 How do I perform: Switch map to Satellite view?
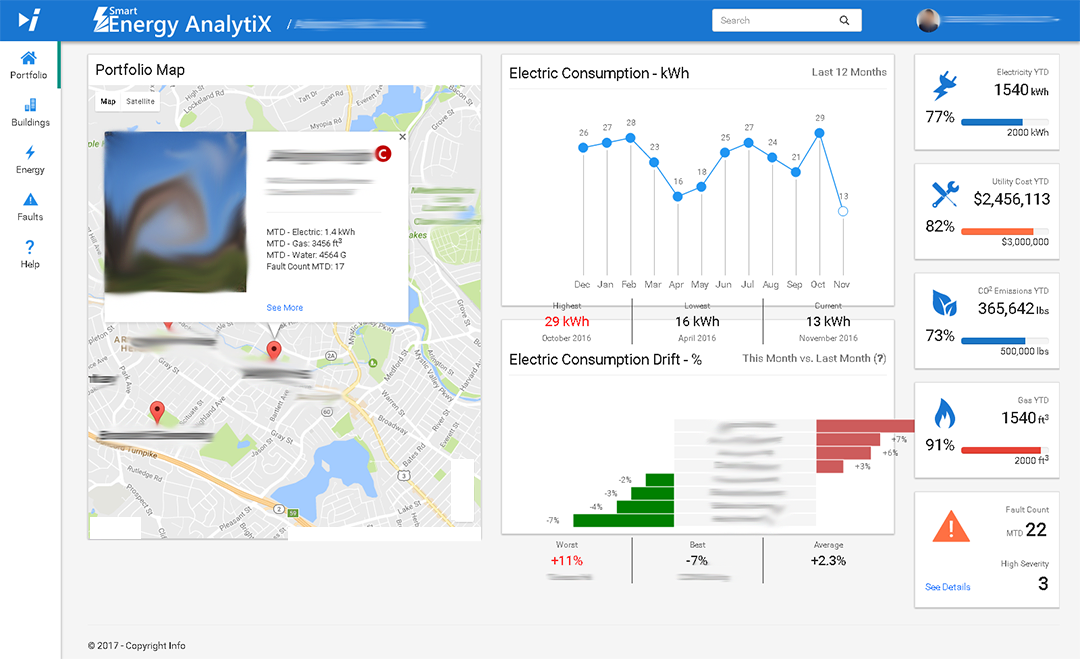pos(140,101)
